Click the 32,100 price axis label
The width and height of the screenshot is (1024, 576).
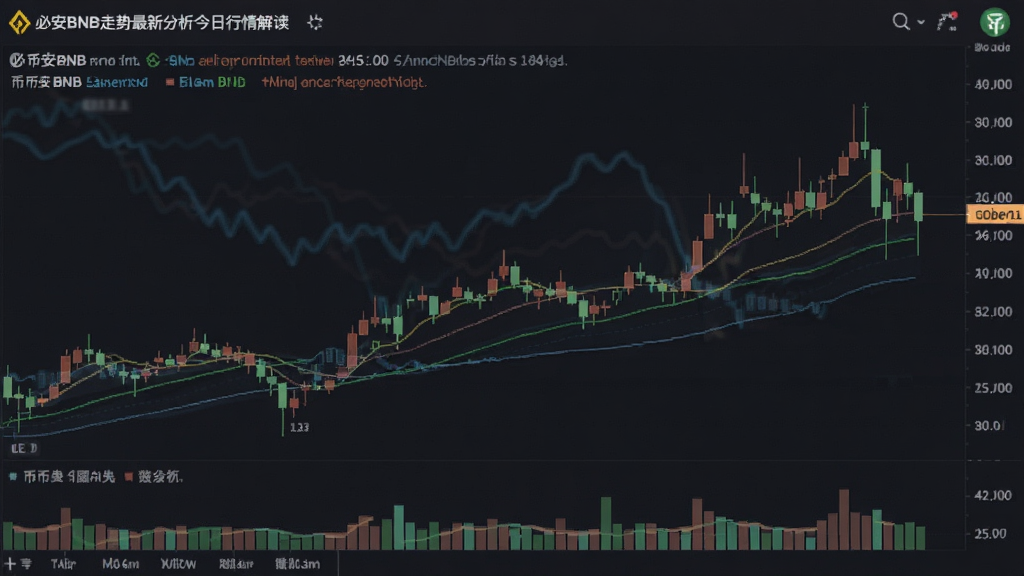click(x=993, y=312)
